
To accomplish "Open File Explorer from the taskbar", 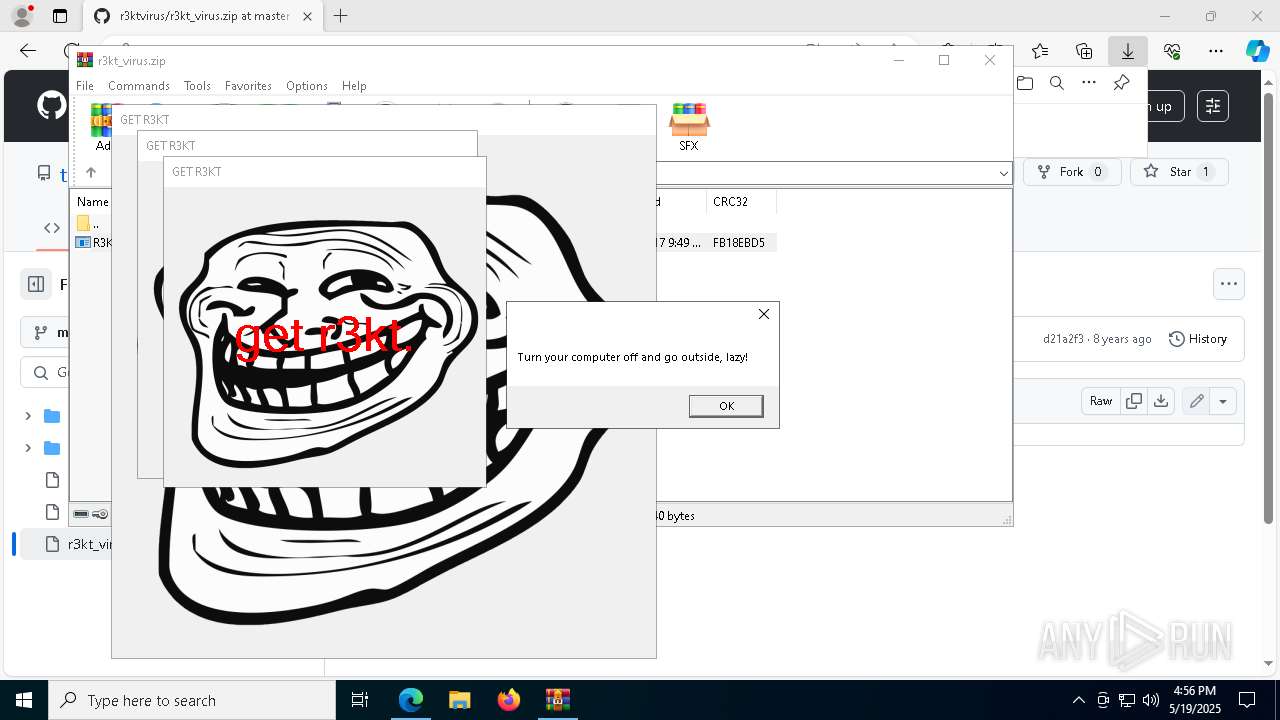I will [459, 700].
